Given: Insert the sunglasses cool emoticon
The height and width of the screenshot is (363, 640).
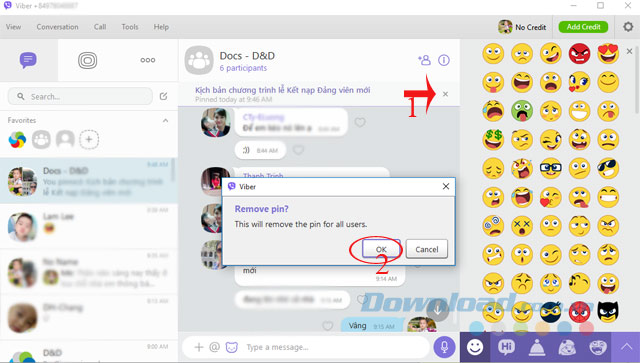Looking at the screenshot, I should pyautogui.click(x=608, y=168).
